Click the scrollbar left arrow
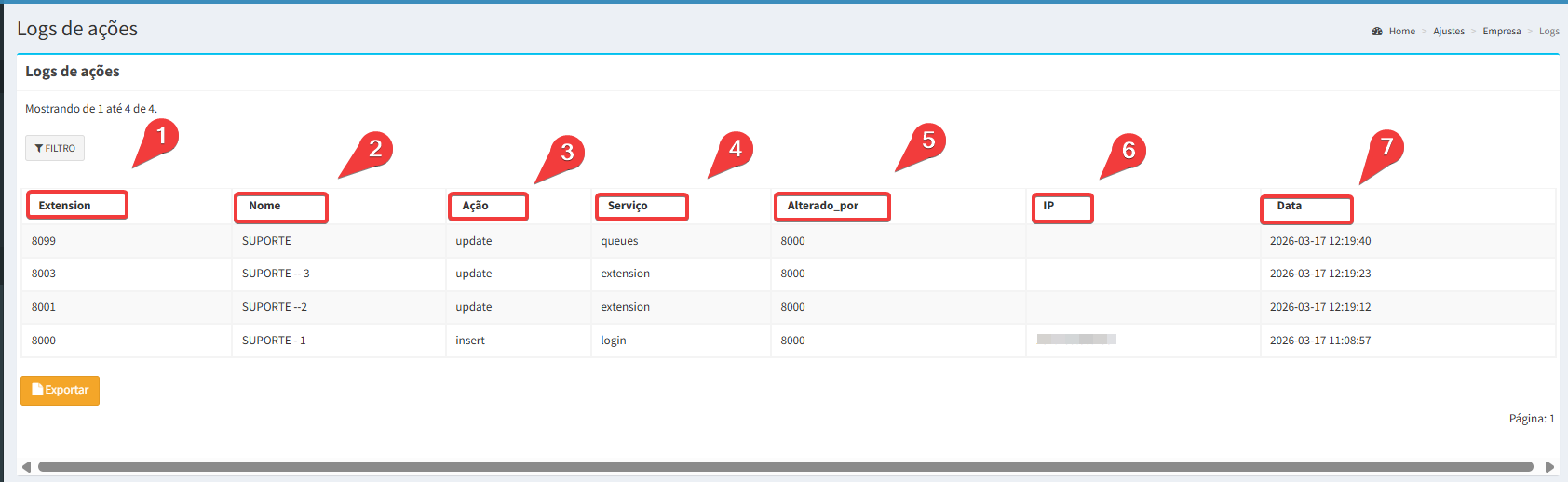This screenshot has height=482, width=1568. [26, 467]
